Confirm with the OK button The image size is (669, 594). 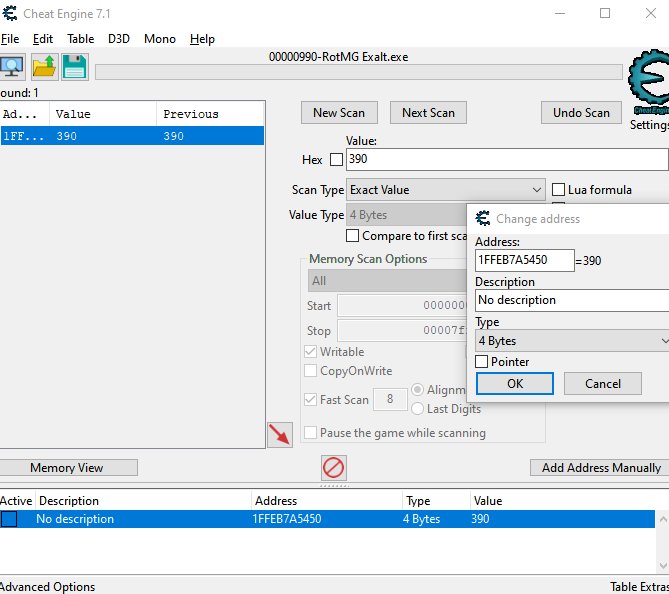(x=514, y=383)
